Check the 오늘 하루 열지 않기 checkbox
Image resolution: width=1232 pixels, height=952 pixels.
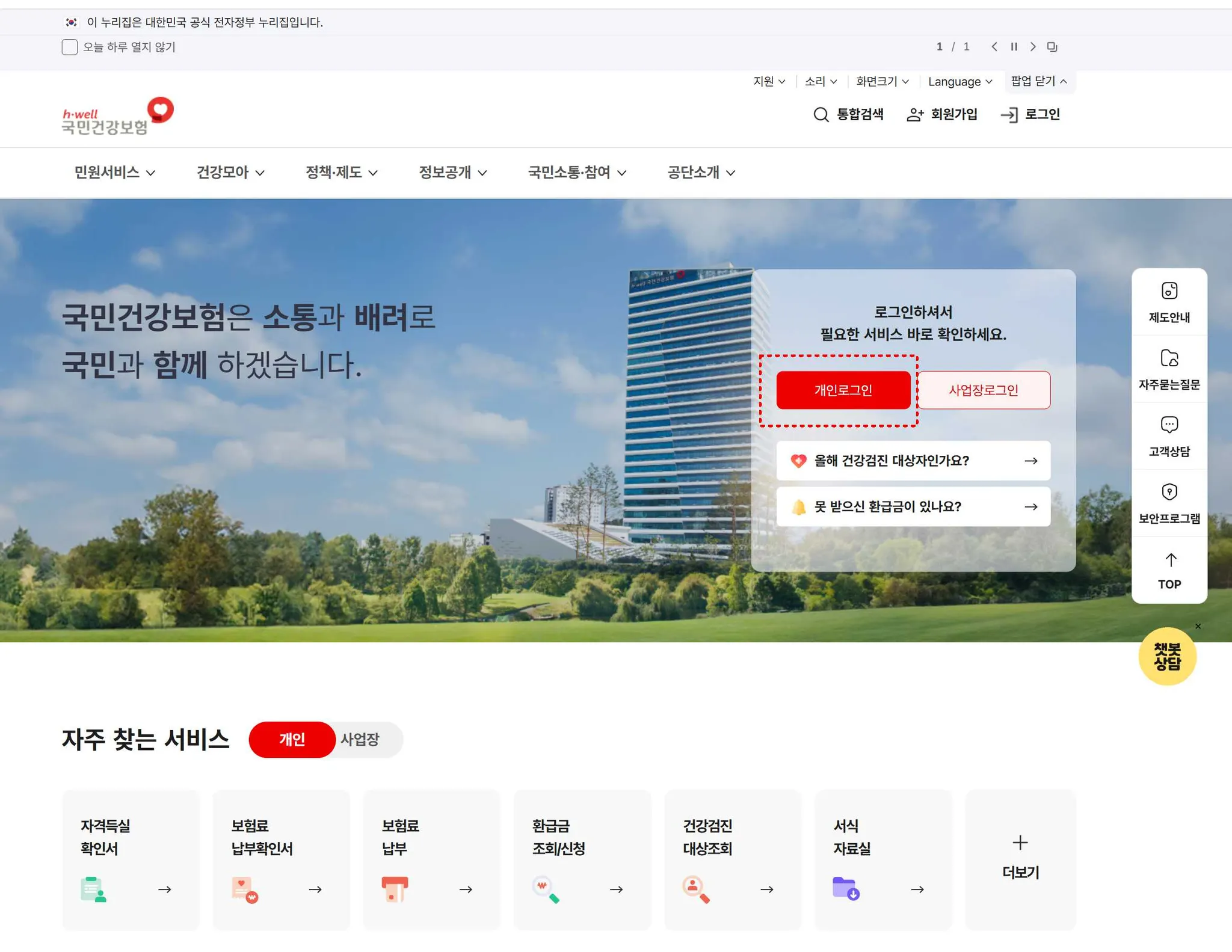(70, 47)
